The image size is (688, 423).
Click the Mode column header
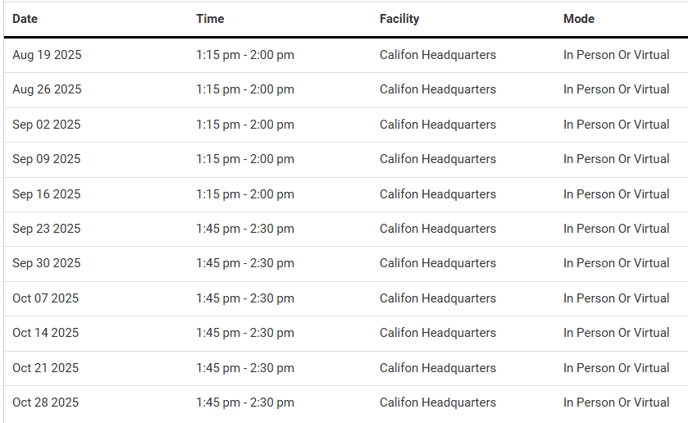coord(579,19)
